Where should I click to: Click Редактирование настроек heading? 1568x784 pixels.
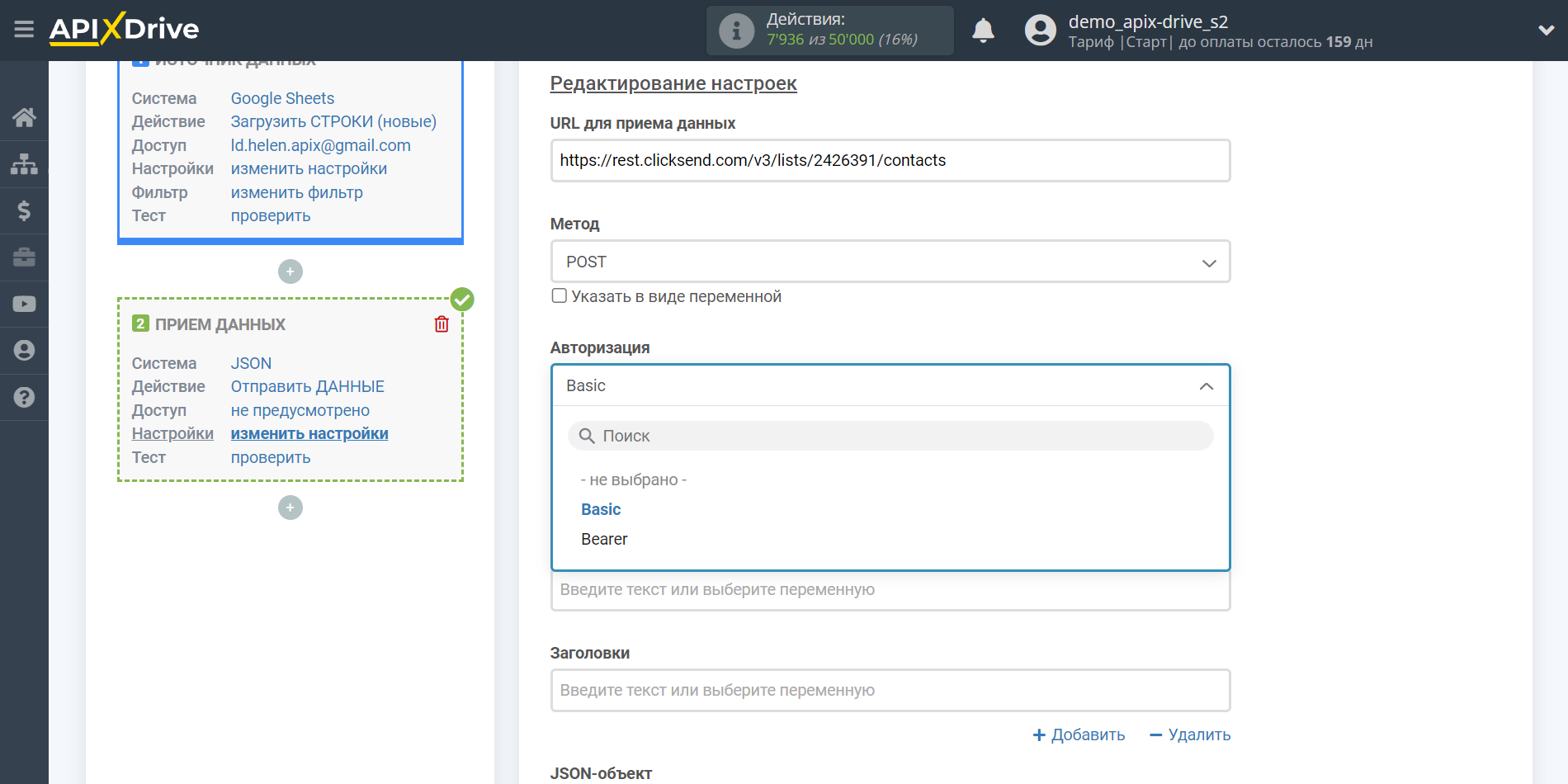pos(673,83)
